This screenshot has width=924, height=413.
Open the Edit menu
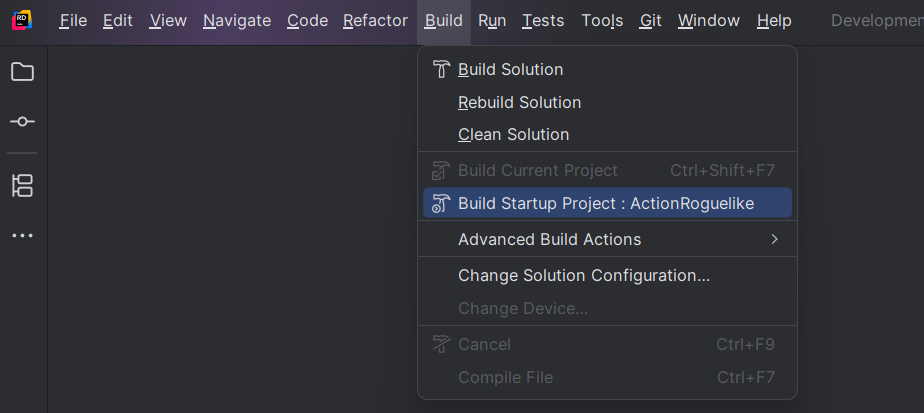118,20
